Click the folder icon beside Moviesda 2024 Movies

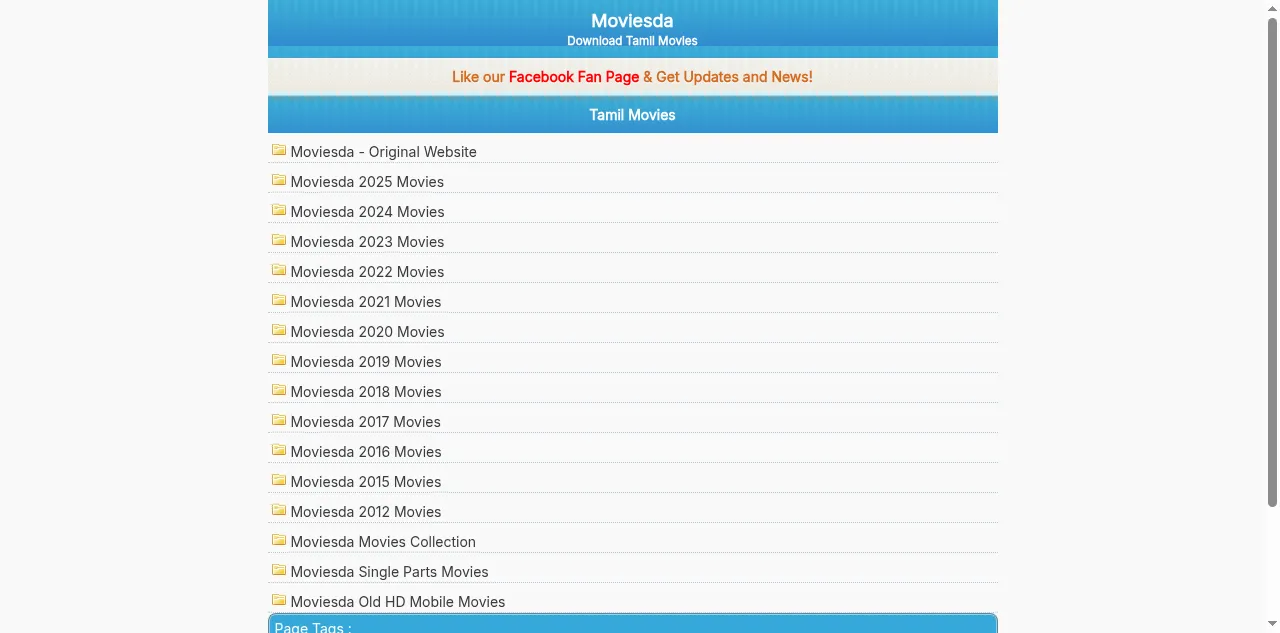point(279,210)
